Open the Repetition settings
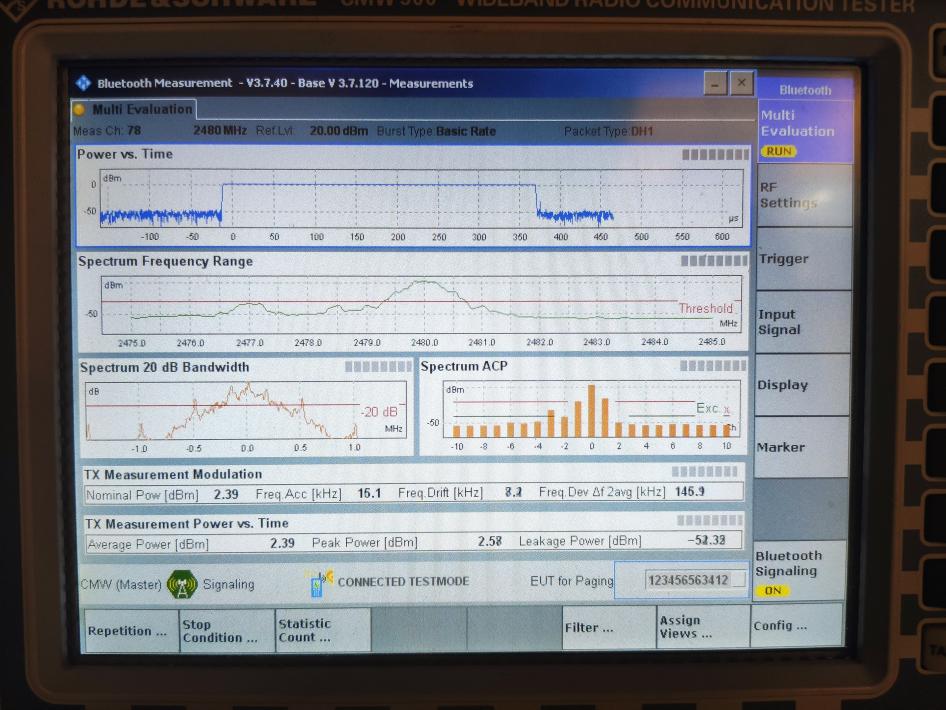 [132, 630]
